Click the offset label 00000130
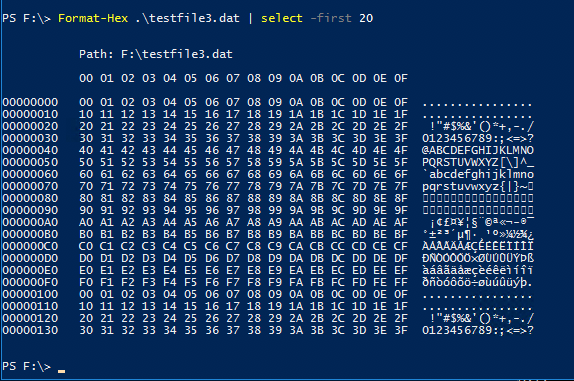574x381 pixels. [30, 330]
